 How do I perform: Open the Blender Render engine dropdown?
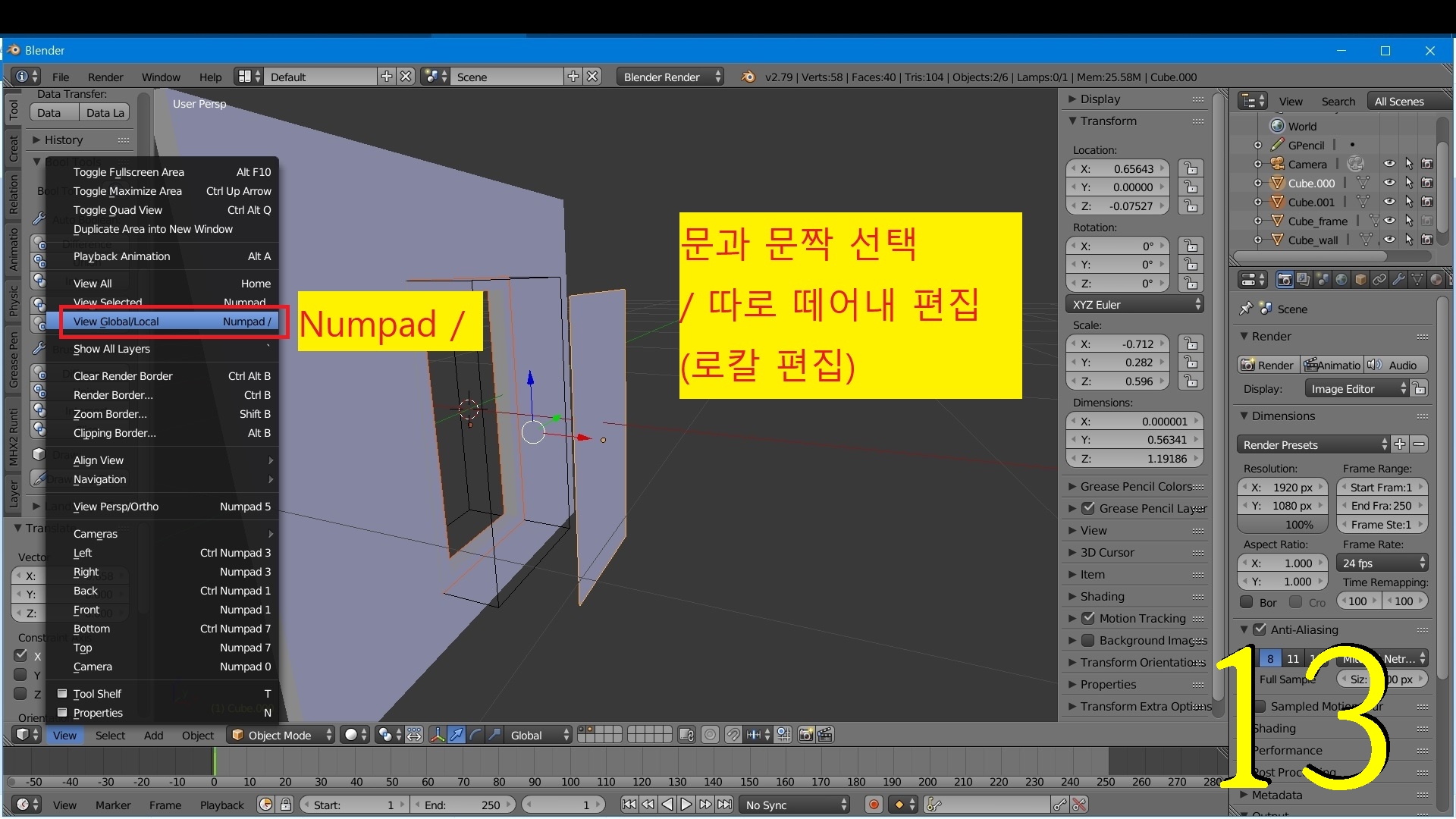coord(670,77)
